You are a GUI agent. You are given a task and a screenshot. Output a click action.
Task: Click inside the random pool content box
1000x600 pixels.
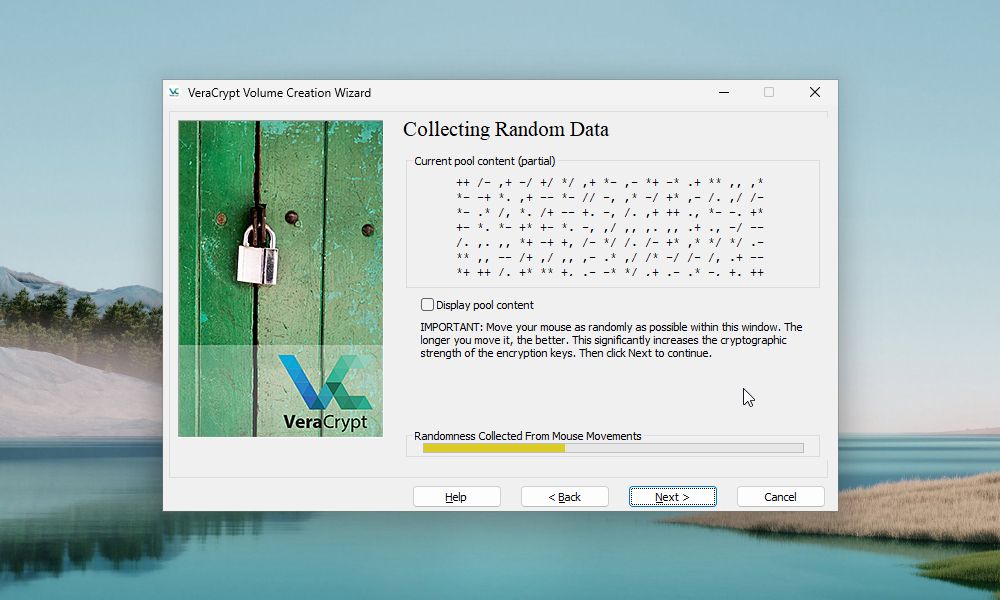click(x=611, y=227)
